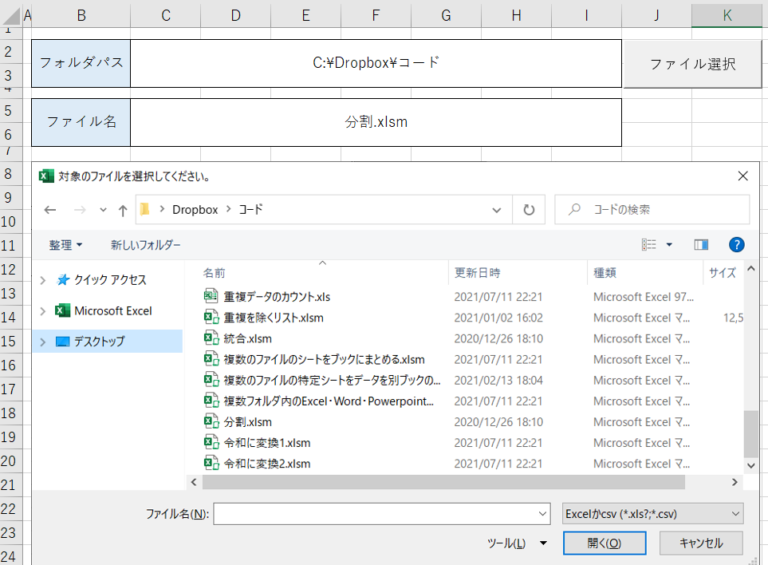The width and height of the screenshot is (768, 565).
Task: Open recent locations chevron beside navigation arrows
Action: point(103,210)
